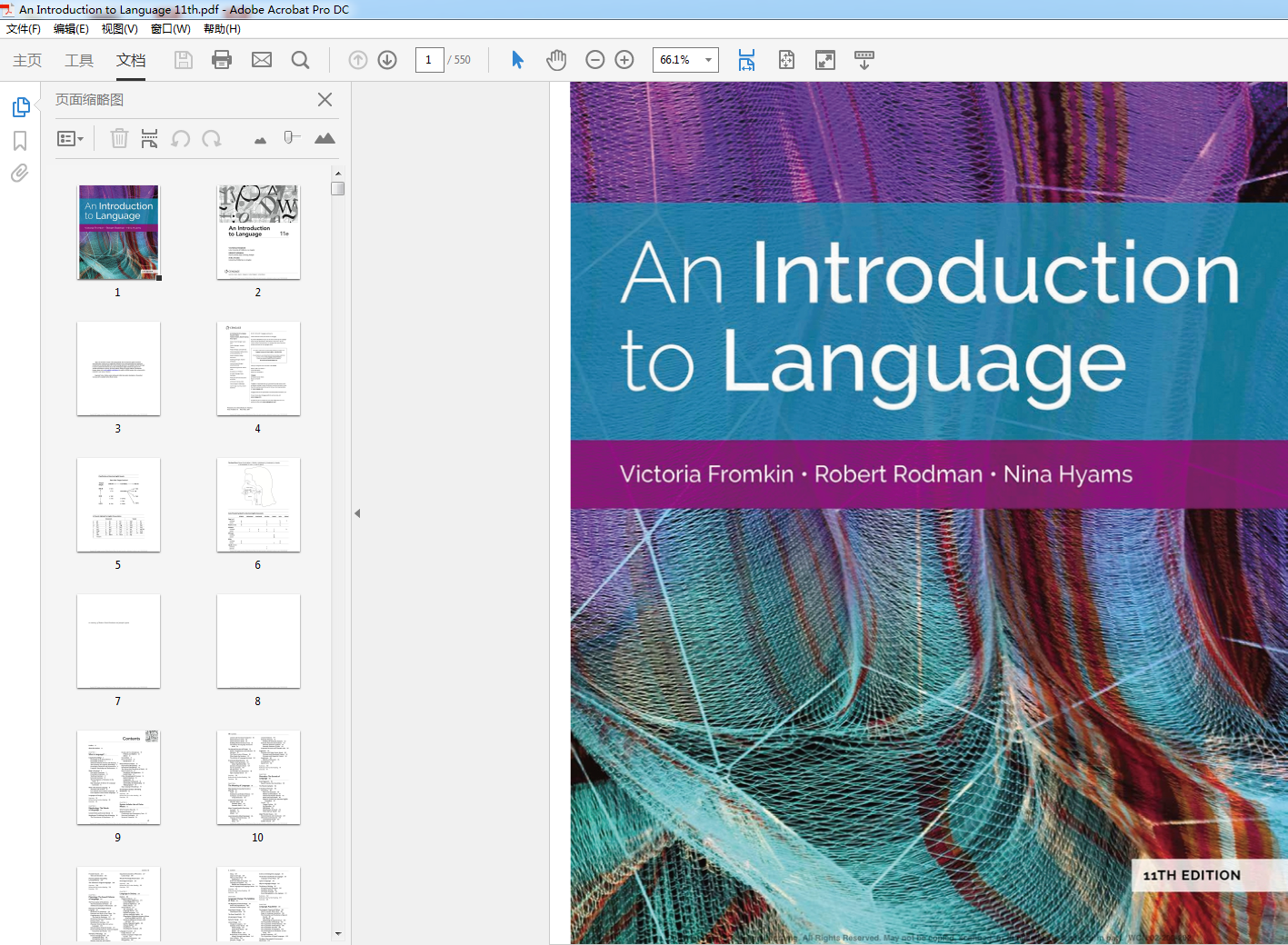Open the 编辑(E) menu

click(x=71, y=29)
